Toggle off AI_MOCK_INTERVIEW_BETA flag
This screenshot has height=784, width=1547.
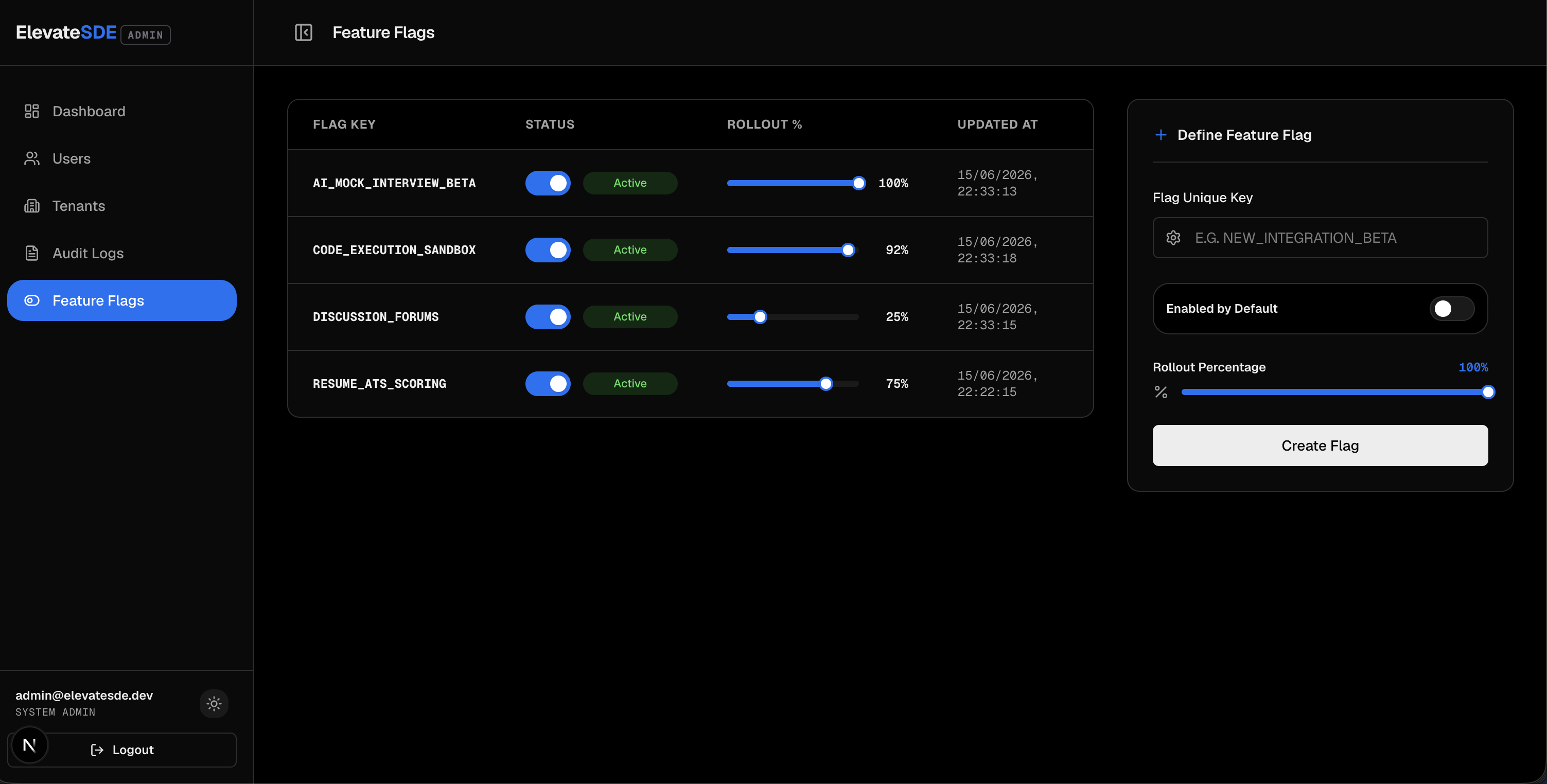coord(548,183)
